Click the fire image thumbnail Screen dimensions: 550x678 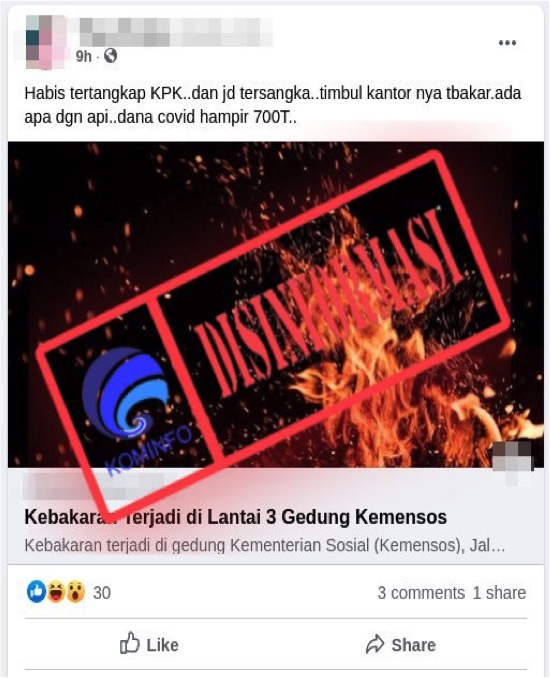[275, 304]
